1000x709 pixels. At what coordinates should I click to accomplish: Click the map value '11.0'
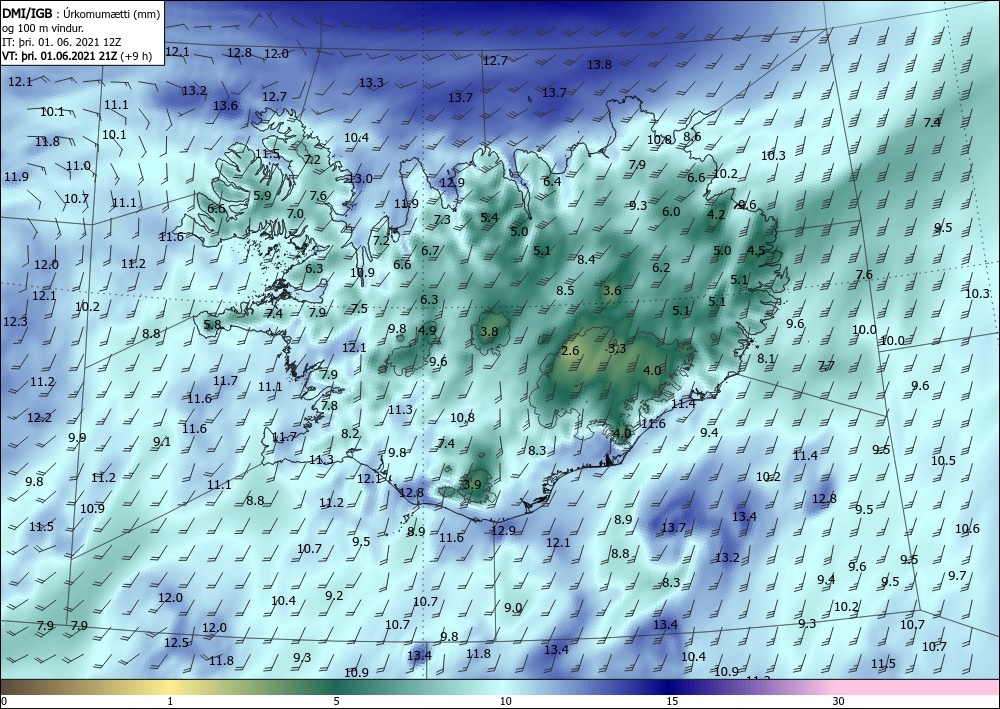(78, 166)
